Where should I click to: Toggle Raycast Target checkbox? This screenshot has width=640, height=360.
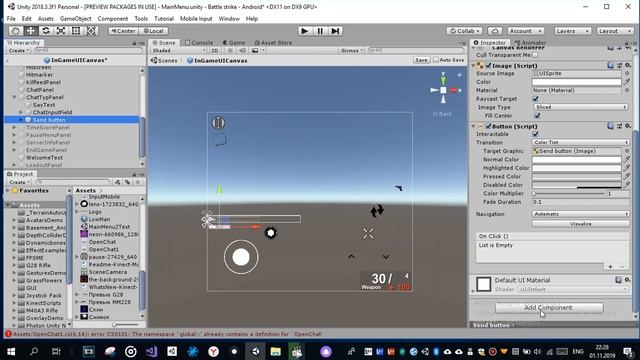[536, 99]
